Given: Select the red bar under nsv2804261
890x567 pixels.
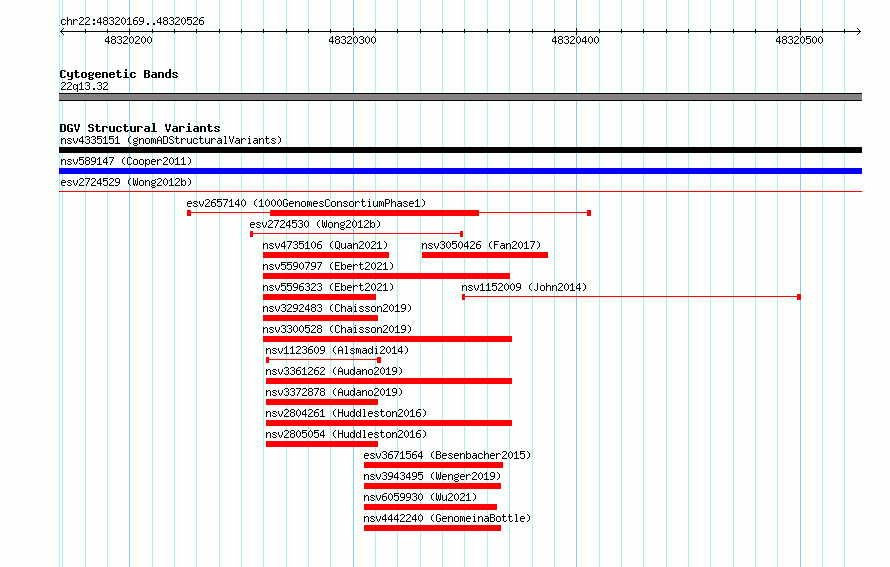Looking at the screenshot, I should [389, 423].
